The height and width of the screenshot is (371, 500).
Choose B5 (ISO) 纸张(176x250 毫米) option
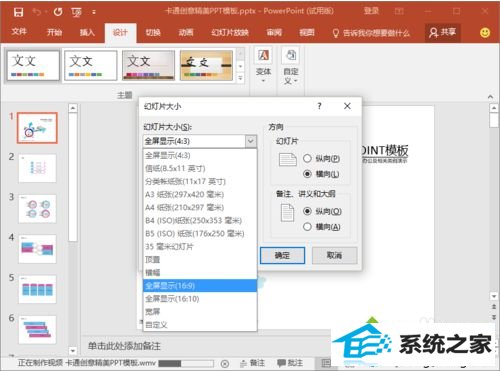(200, 233)
